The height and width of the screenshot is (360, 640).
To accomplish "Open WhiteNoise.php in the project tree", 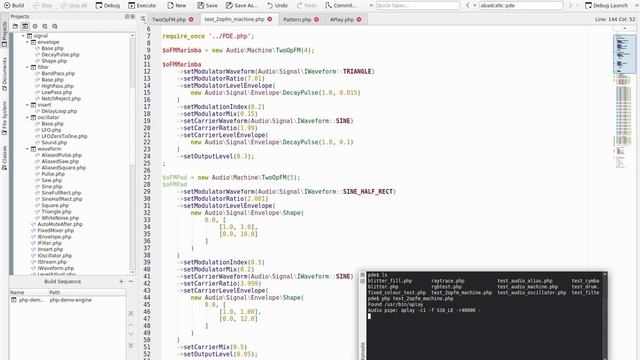I will click(60, 218).
